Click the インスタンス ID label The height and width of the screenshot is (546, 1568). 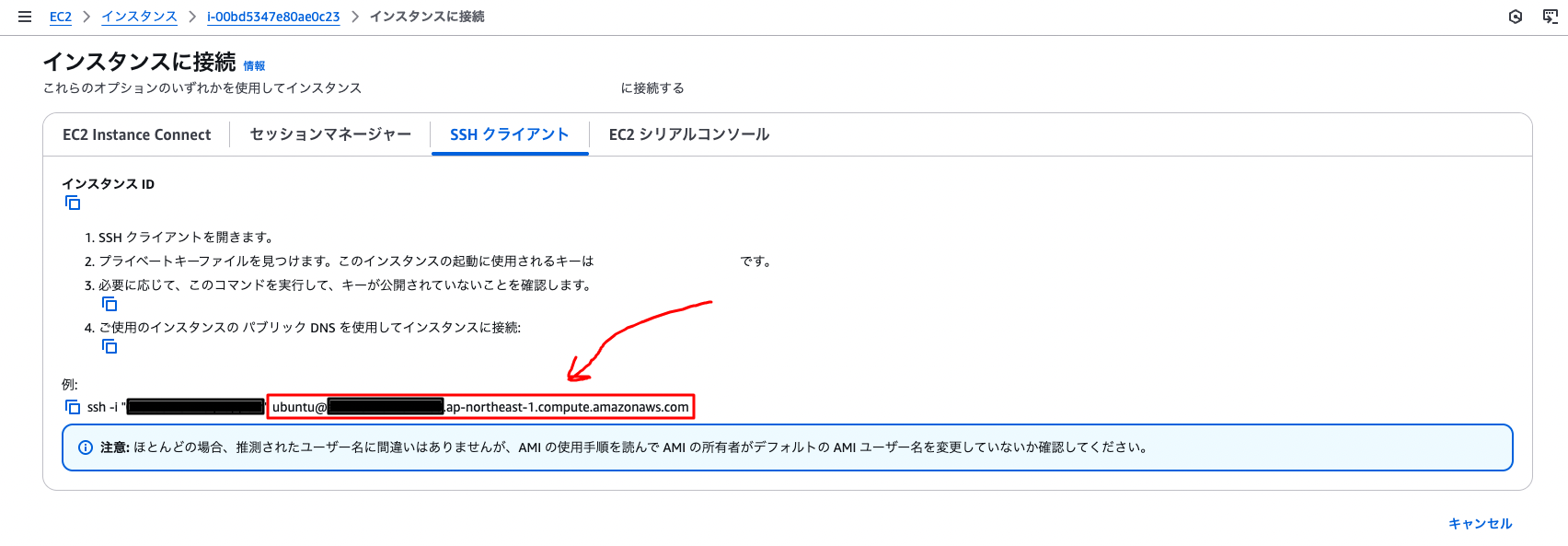pyautogui.click(x=109, y=184)
